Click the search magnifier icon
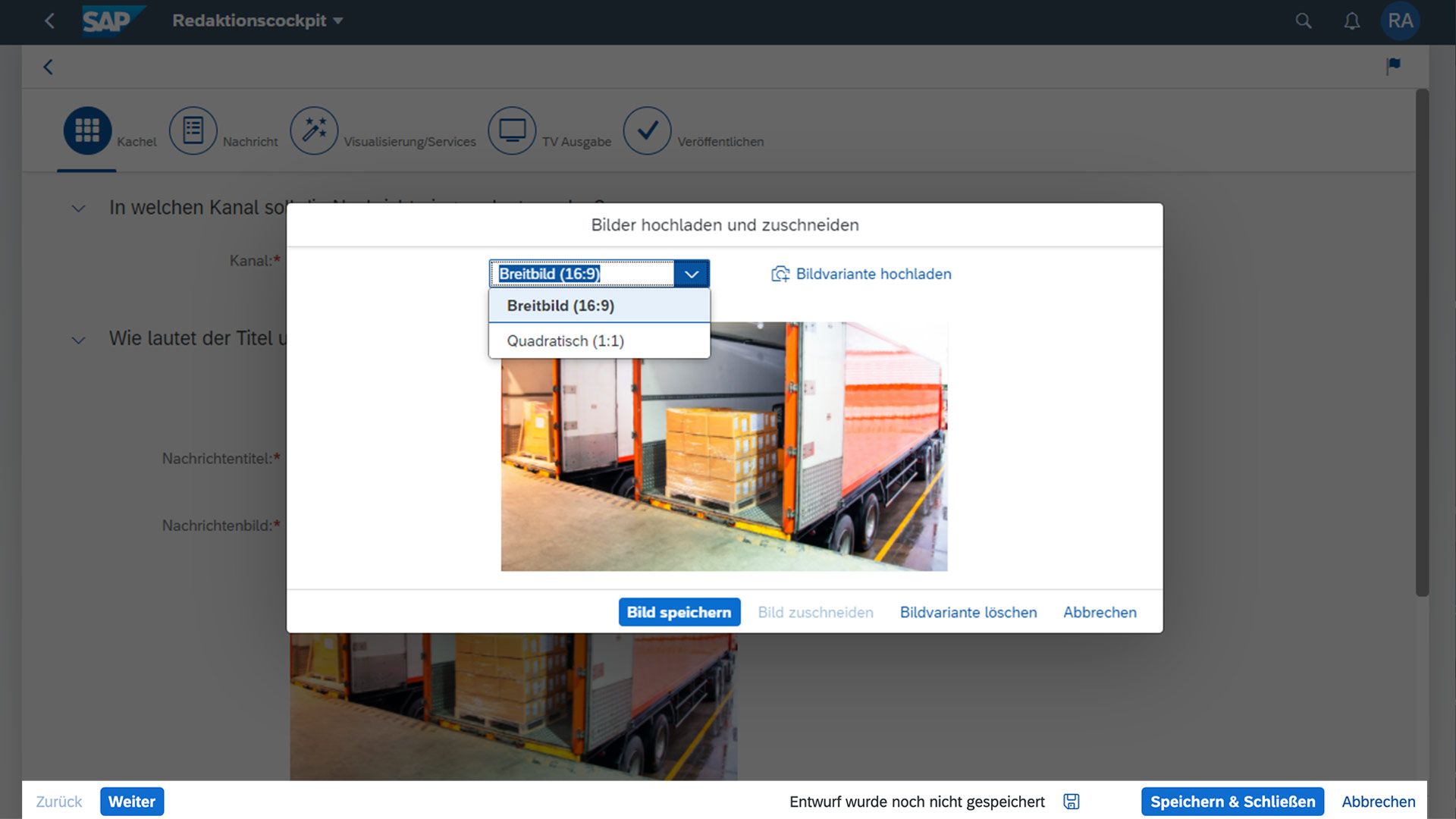1456x819 pixels. (x=1303, y=21)
